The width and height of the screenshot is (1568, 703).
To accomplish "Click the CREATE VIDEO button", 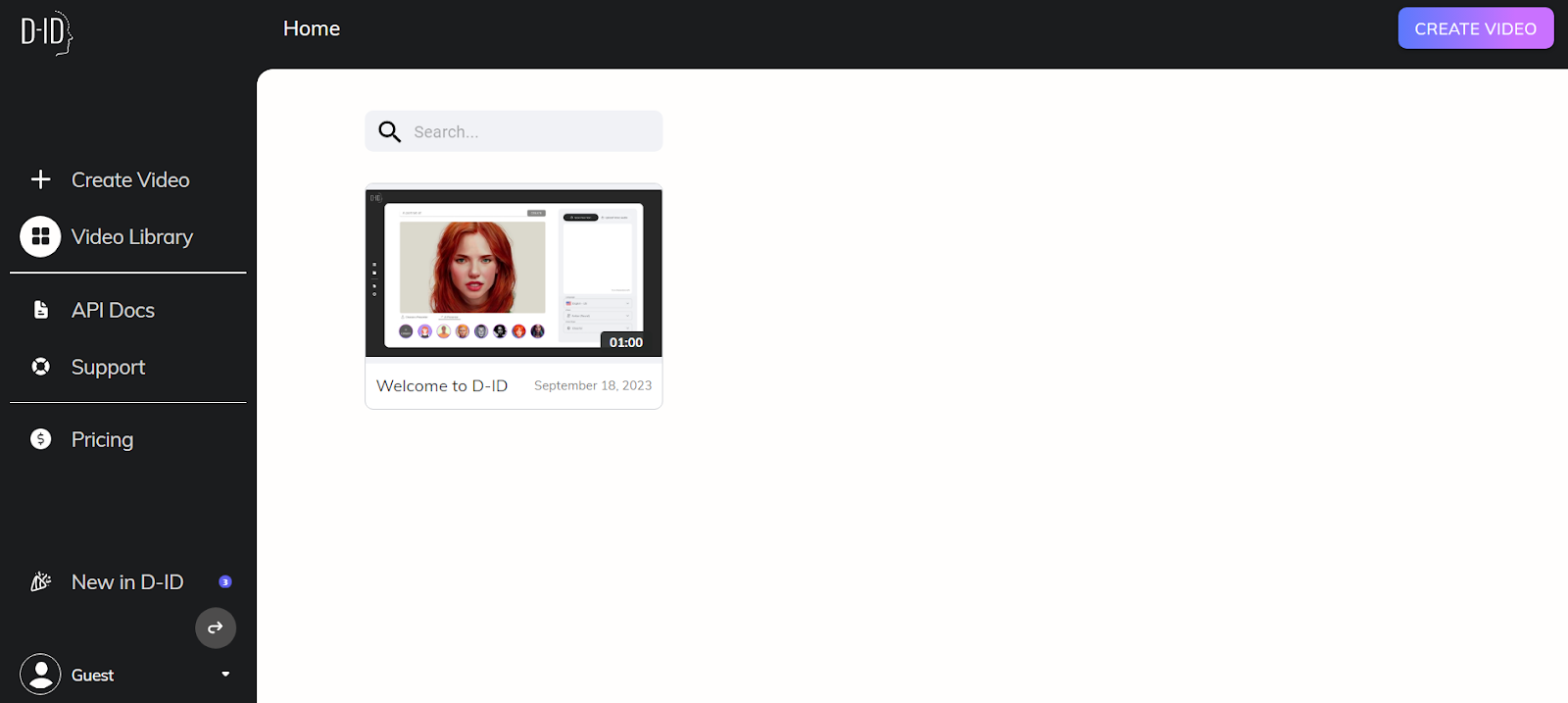I will tap(1476, 28).
